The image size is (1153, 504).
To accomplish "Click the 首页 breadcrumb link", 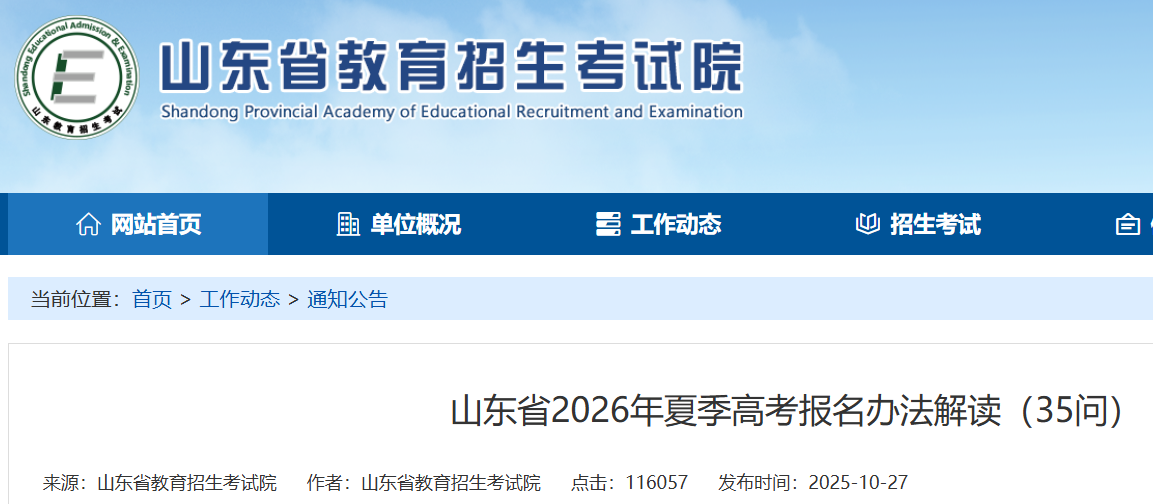I will pos(152,299).
